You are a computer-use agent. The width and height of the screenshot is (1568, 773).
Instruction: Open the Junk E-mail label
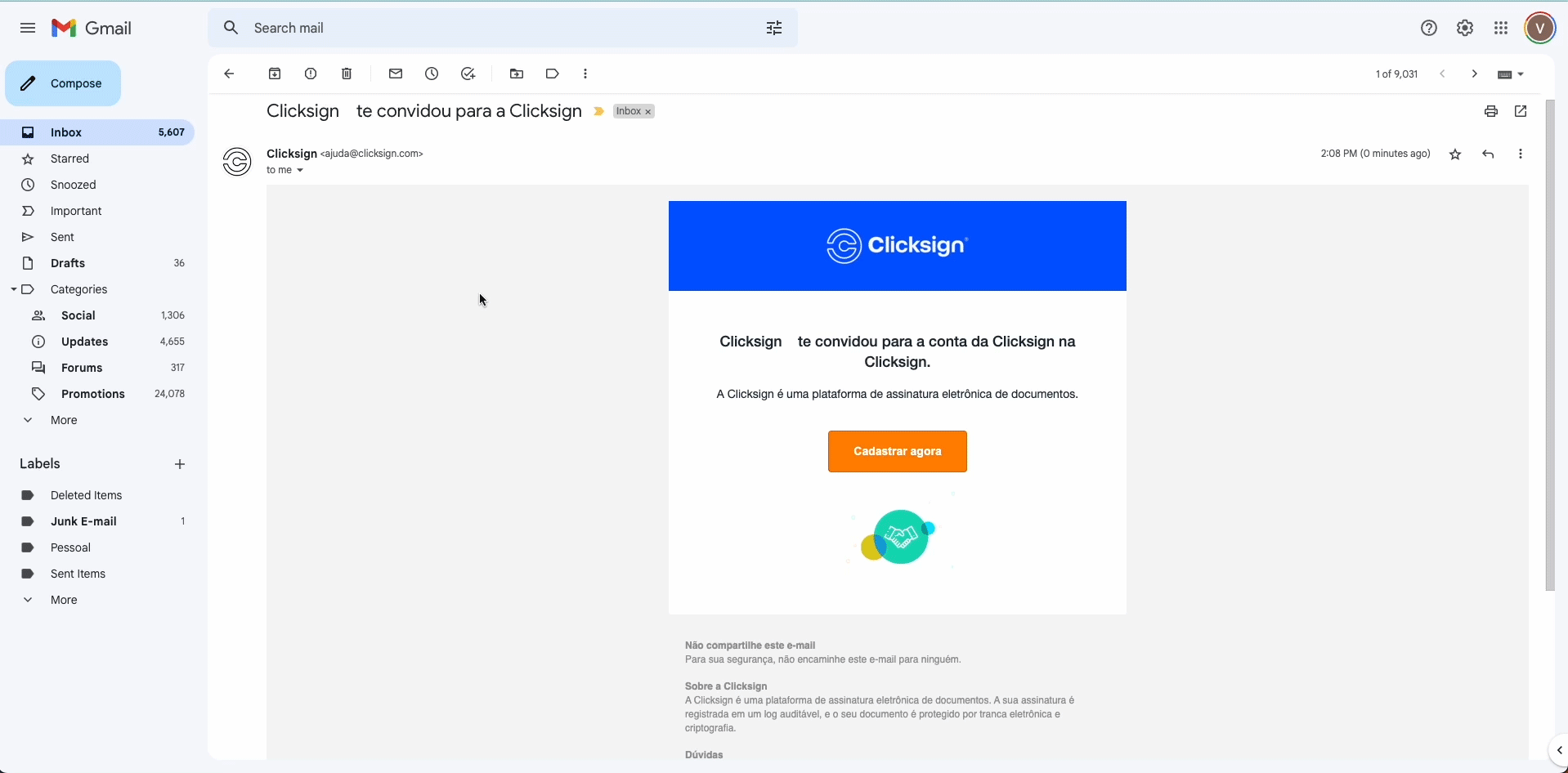coord(98,521)
